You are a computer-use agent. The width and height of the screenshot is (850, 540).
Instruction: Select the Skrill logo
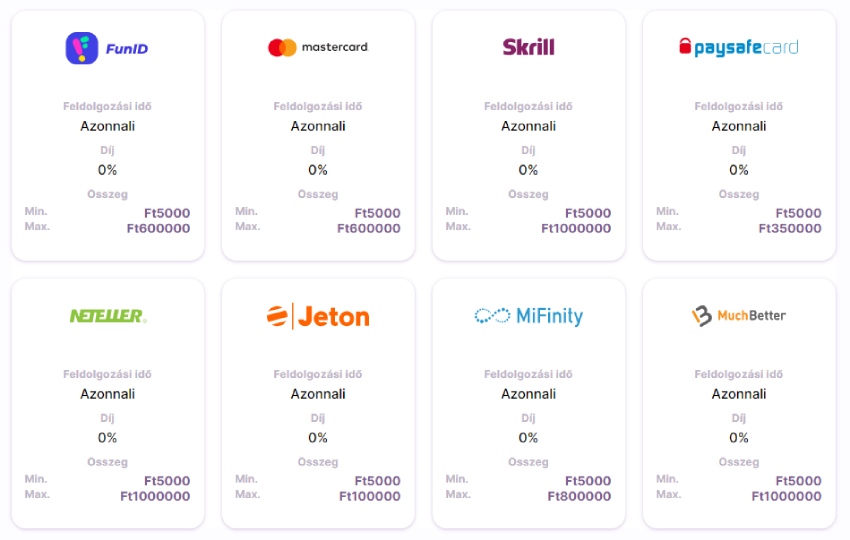click(528, 47)
